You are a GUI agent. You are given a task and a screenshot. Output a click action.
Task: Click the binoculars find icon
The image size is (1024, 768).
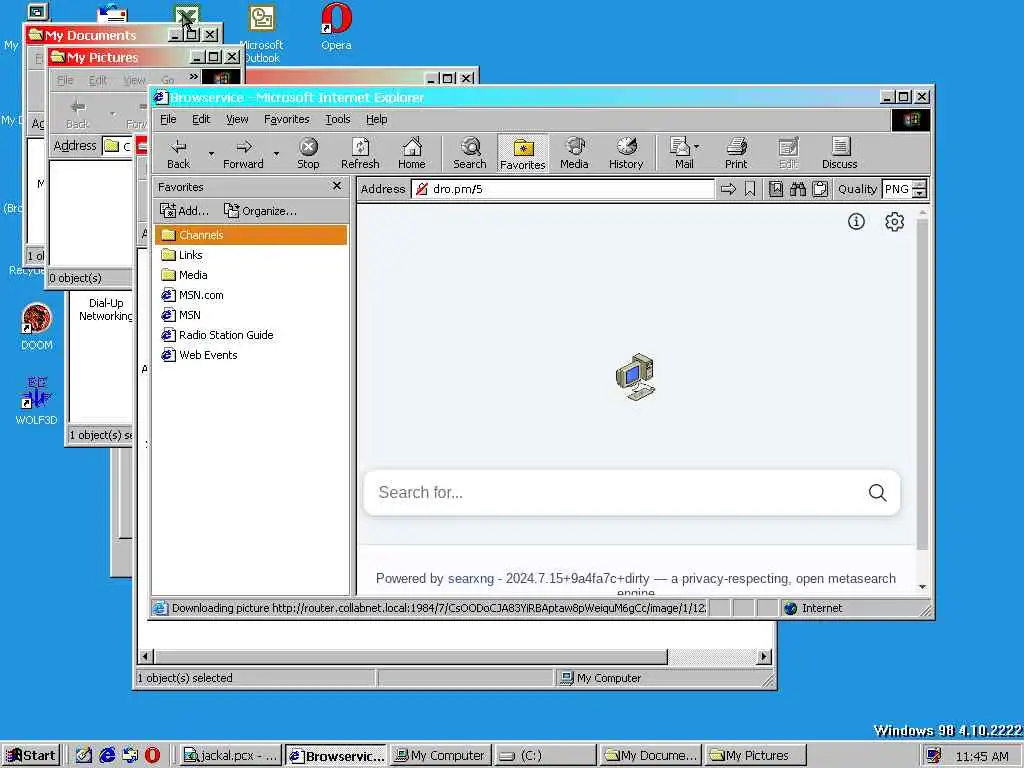tap(797, 189)
